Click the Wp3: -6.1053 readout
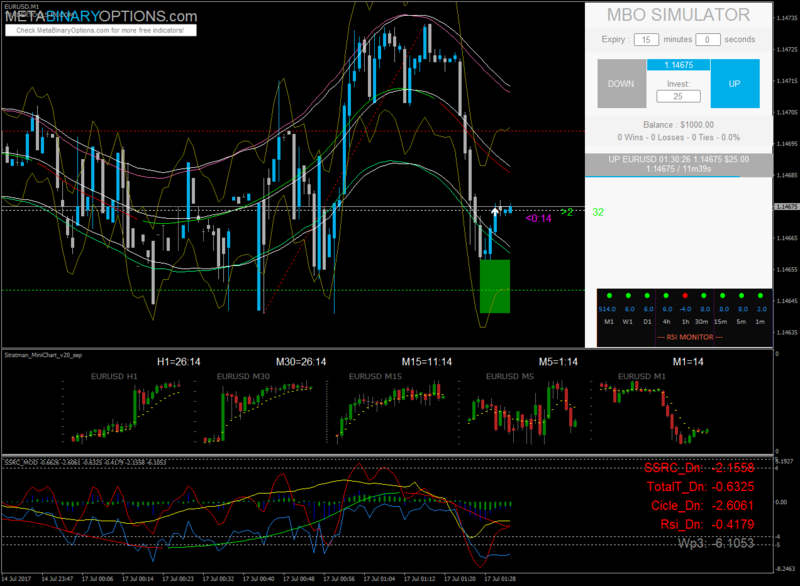This screenshot has height=586, width=800. (716, 543)
